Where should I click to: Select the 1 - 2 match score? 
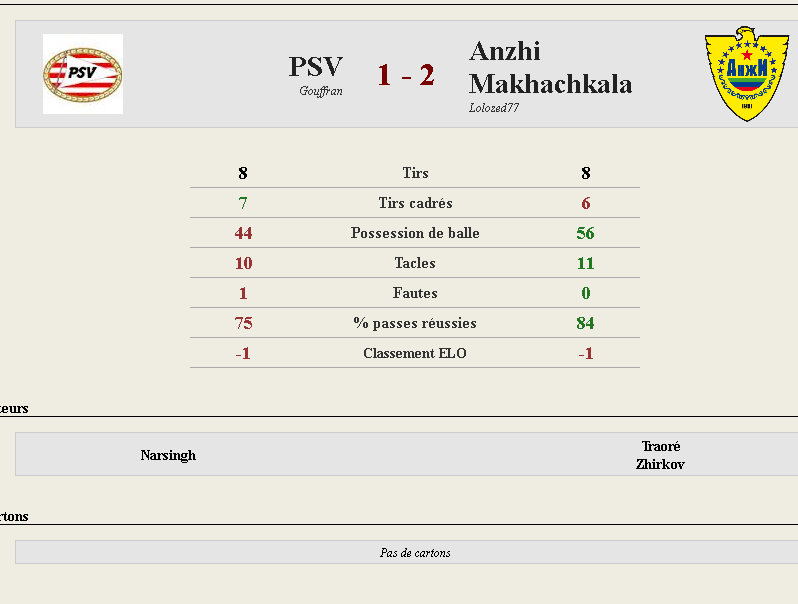[406, 75]
